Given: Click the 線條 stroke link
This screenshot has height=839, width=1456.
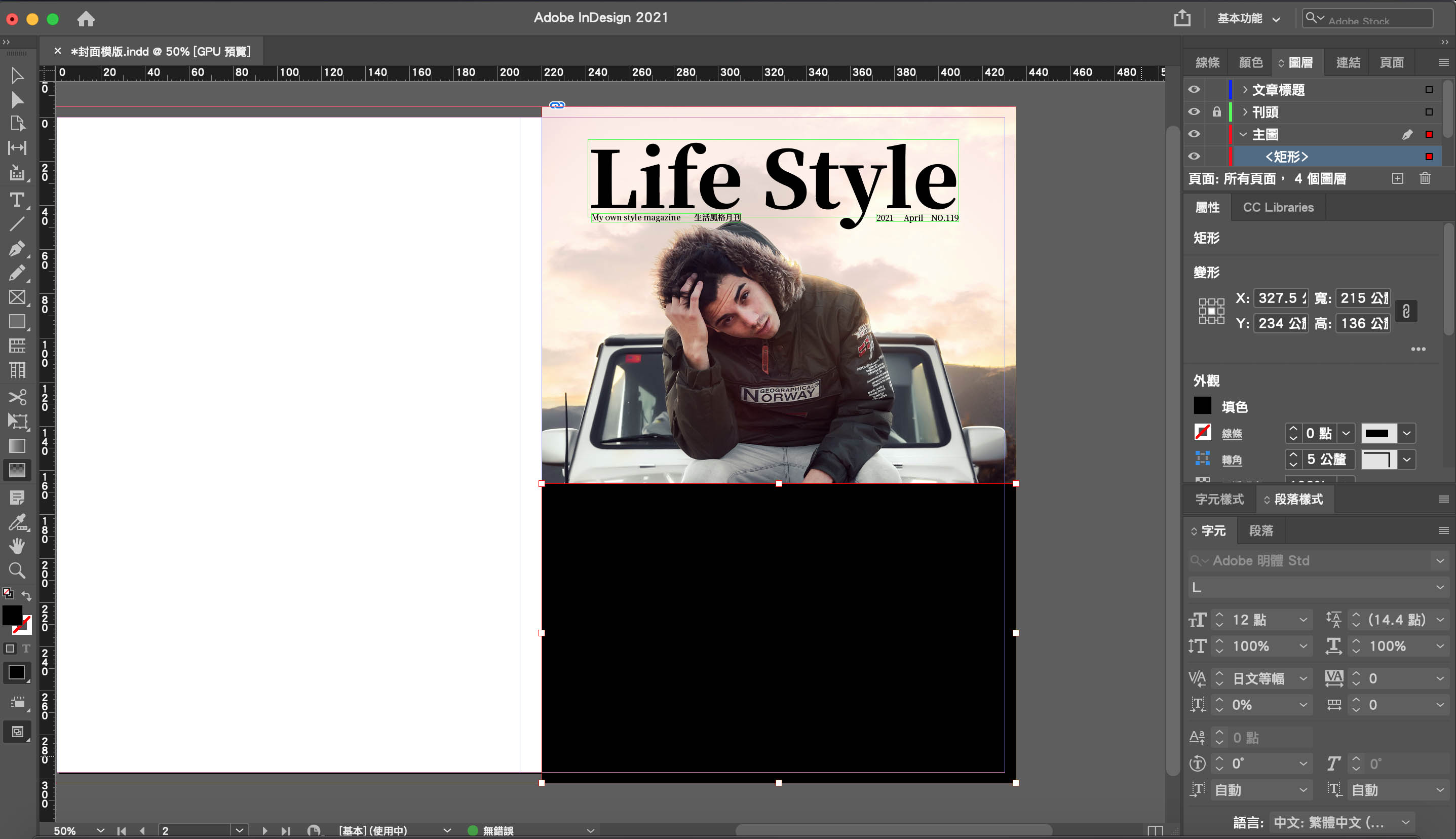Looking at the screenshot, I should [1232, 434].
